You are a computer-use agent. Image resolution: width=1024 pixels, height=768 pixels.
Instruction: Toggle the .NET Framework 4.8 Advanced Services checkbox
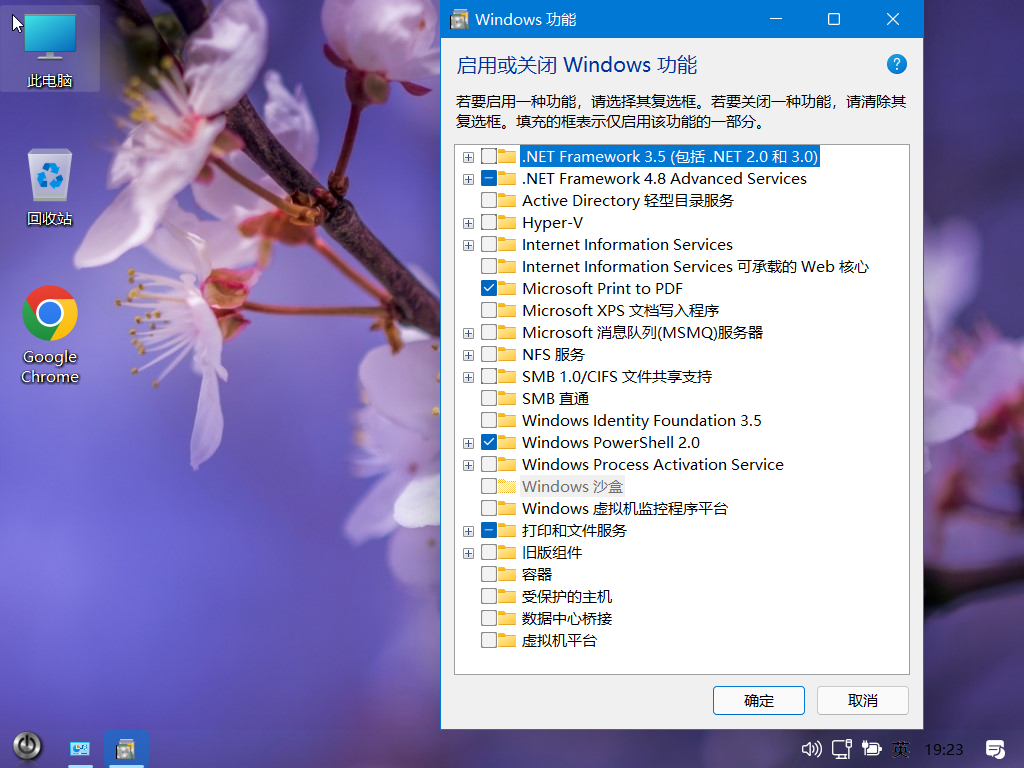coord(488,178)
